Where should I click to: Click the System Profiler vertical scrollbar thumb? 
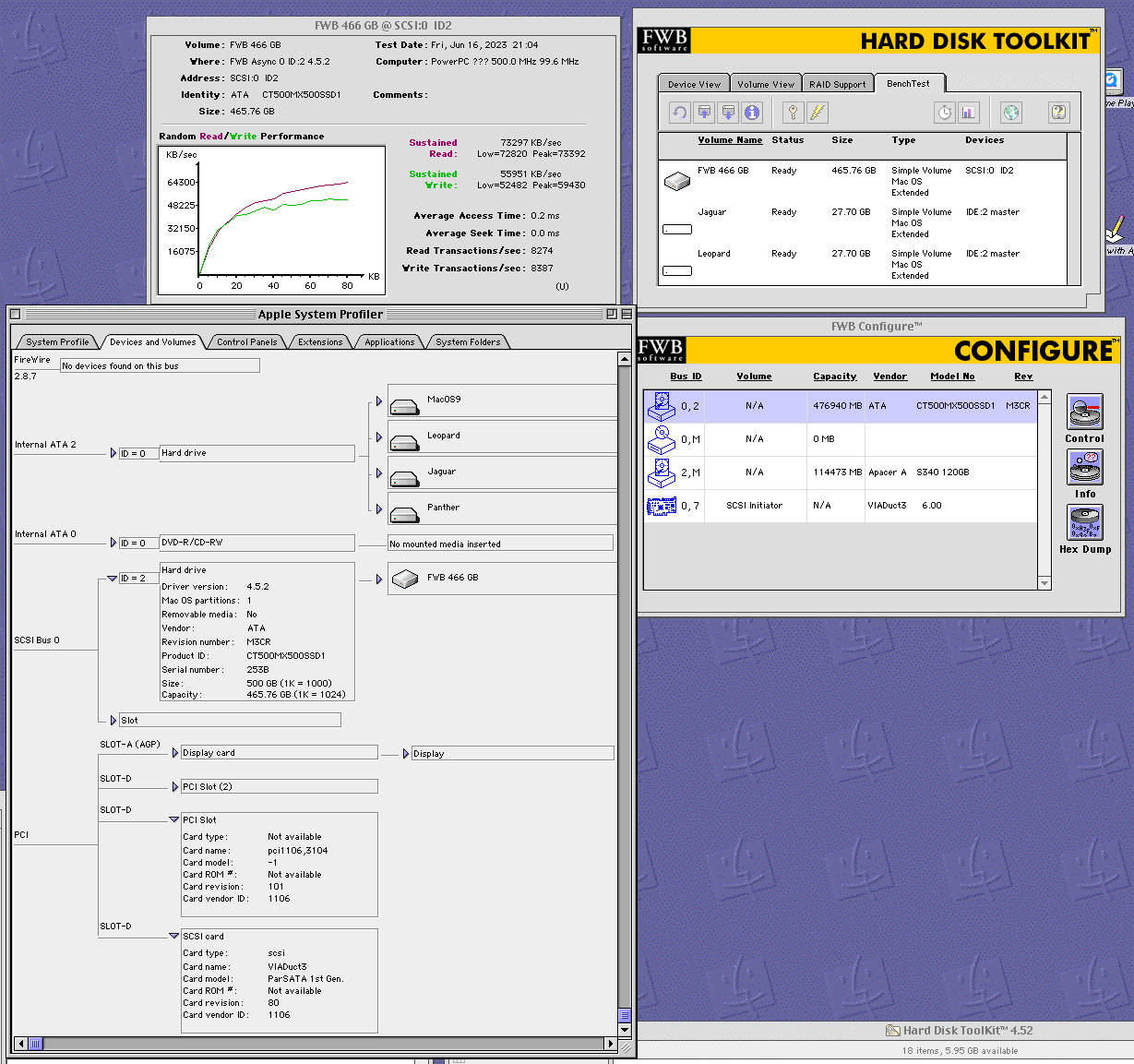pos(625,1015)
